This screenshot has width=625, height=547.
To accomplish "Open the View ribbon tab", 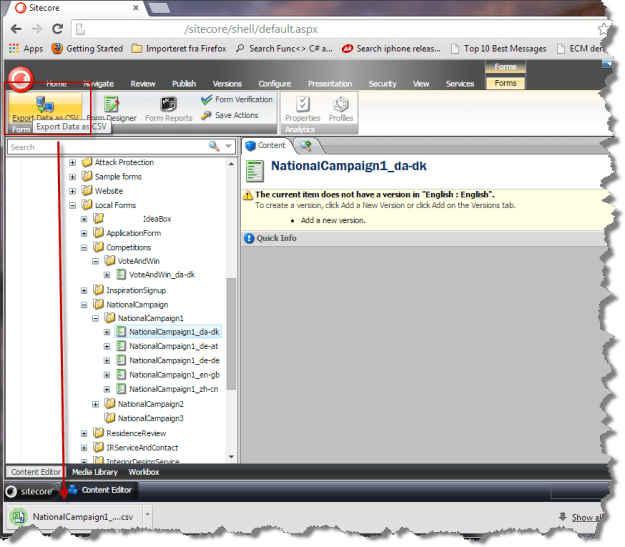I will pos(421,84).
